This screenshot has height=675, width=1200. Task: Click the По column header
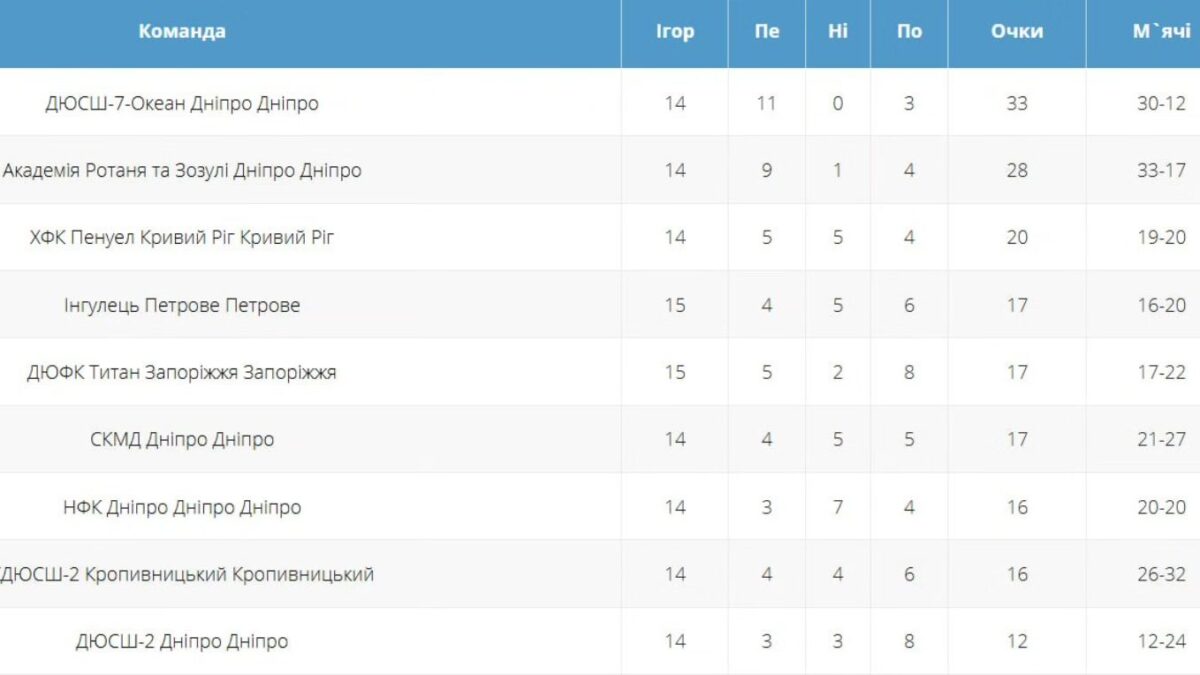pos(909,32)
